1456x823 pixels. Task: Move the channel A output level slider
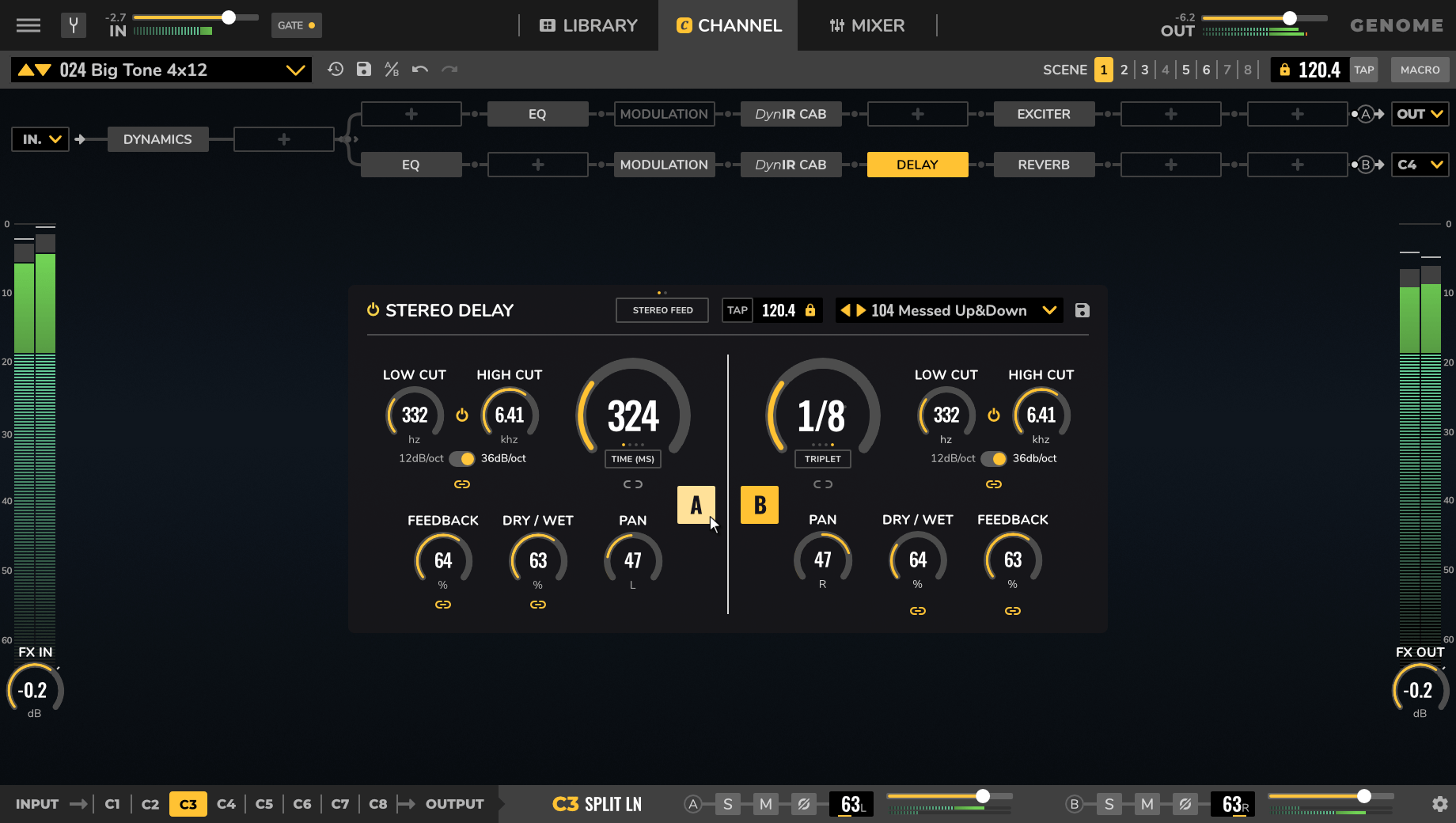coord(984,797)
